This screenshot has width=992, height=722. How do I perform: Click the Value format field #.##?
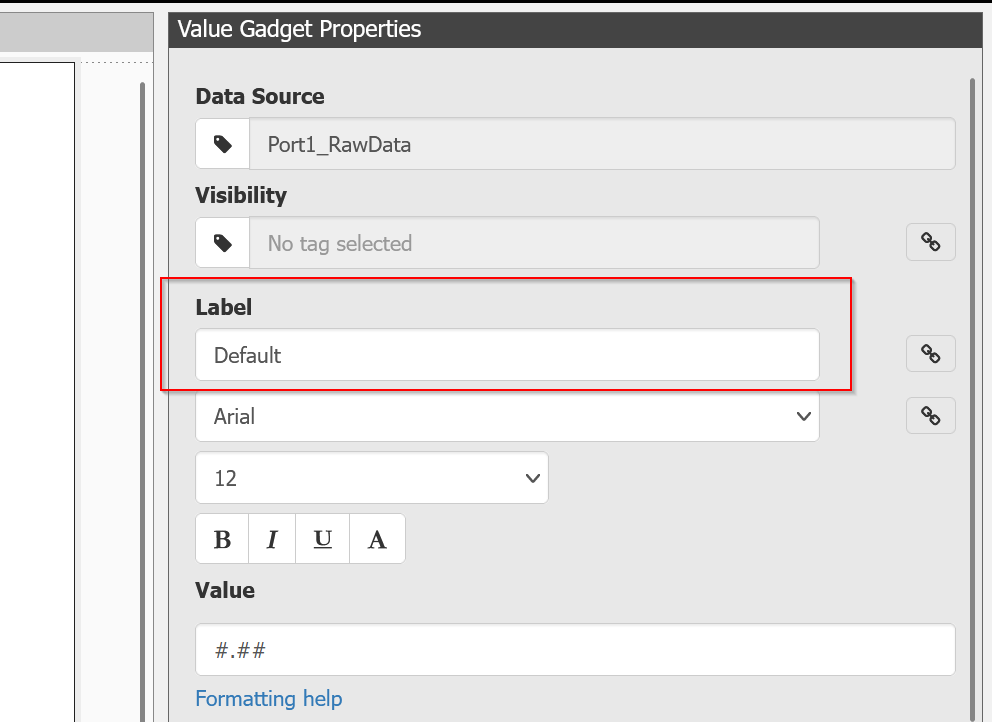point(575,650)
